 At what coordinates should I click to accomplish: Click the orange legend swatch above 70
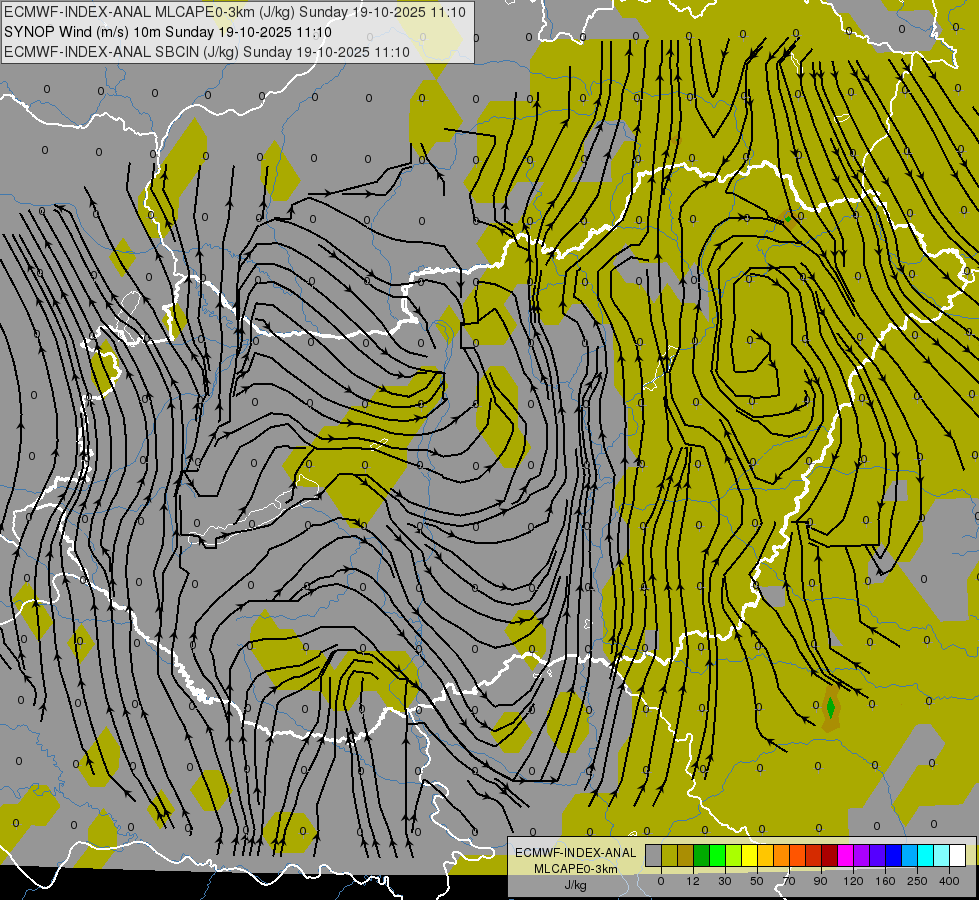tap(782, 855)
